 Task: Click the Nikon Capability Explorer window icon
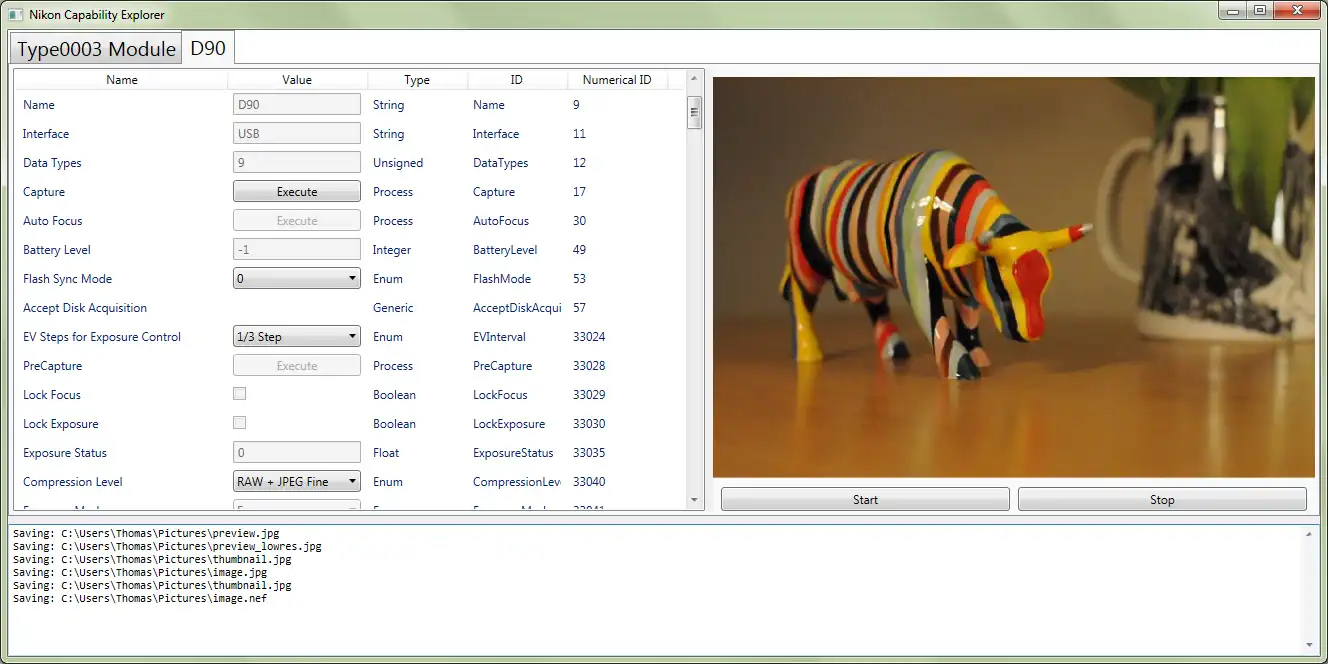pos(14,14)
